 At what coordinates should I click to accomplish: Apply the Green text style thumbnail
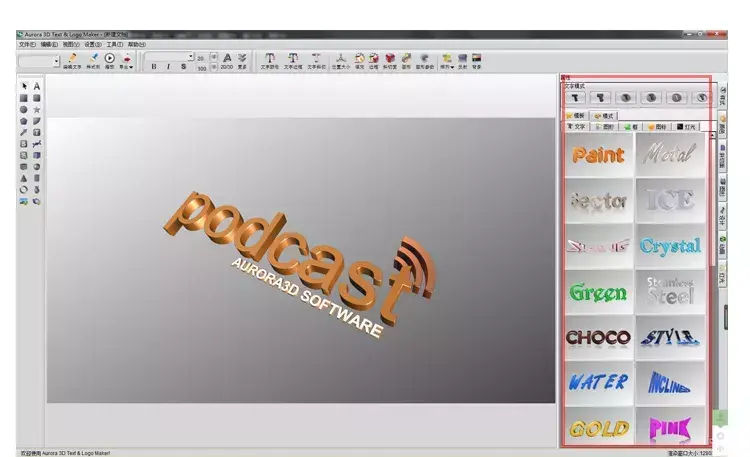(x=599, y=292)
